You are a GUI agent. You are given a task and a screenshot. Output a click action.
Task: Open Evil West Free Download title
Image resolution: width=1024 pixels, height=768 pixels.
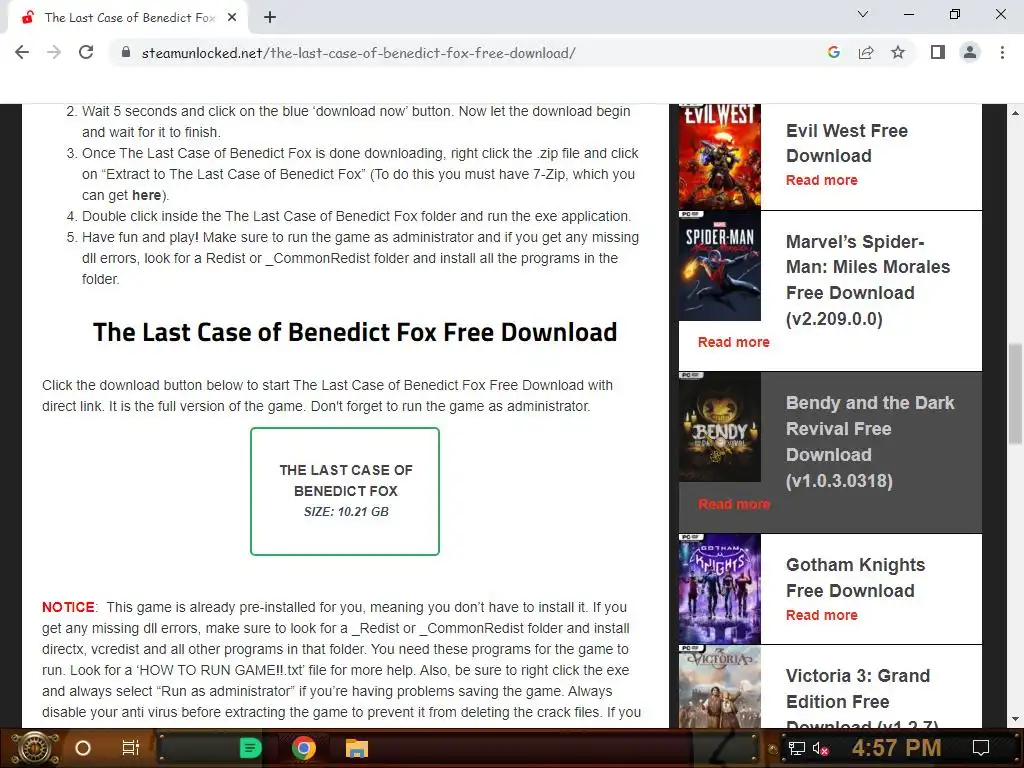(x=846, y=143)
